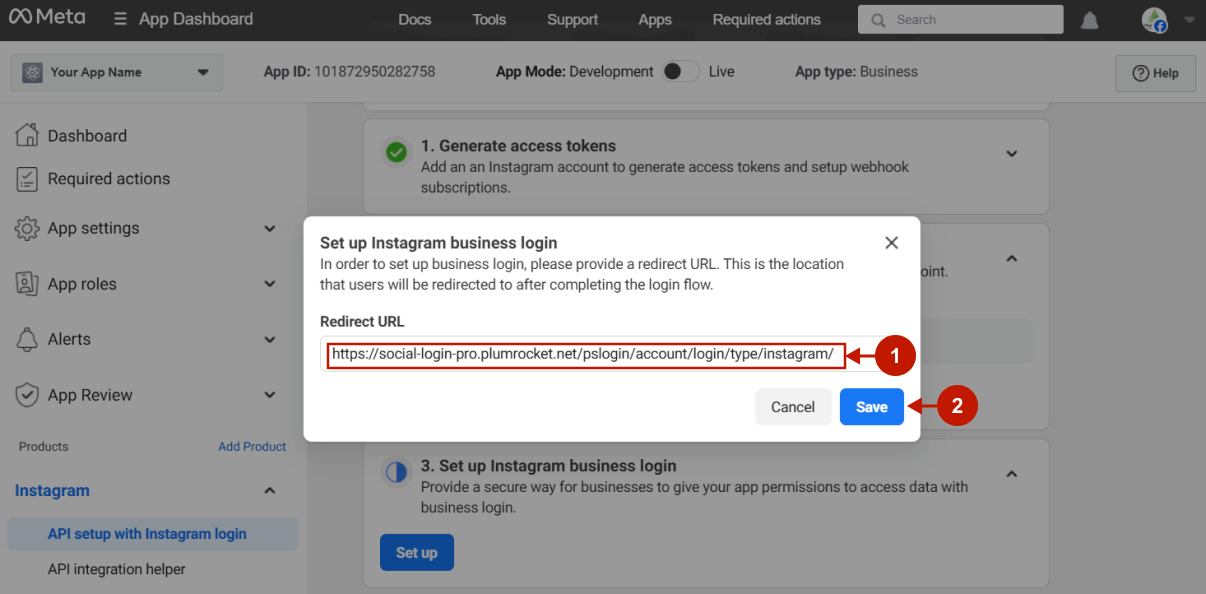Click the Alerts bell icon in sidebar
Screen dimensions: 1206x594
pos(27,339)
